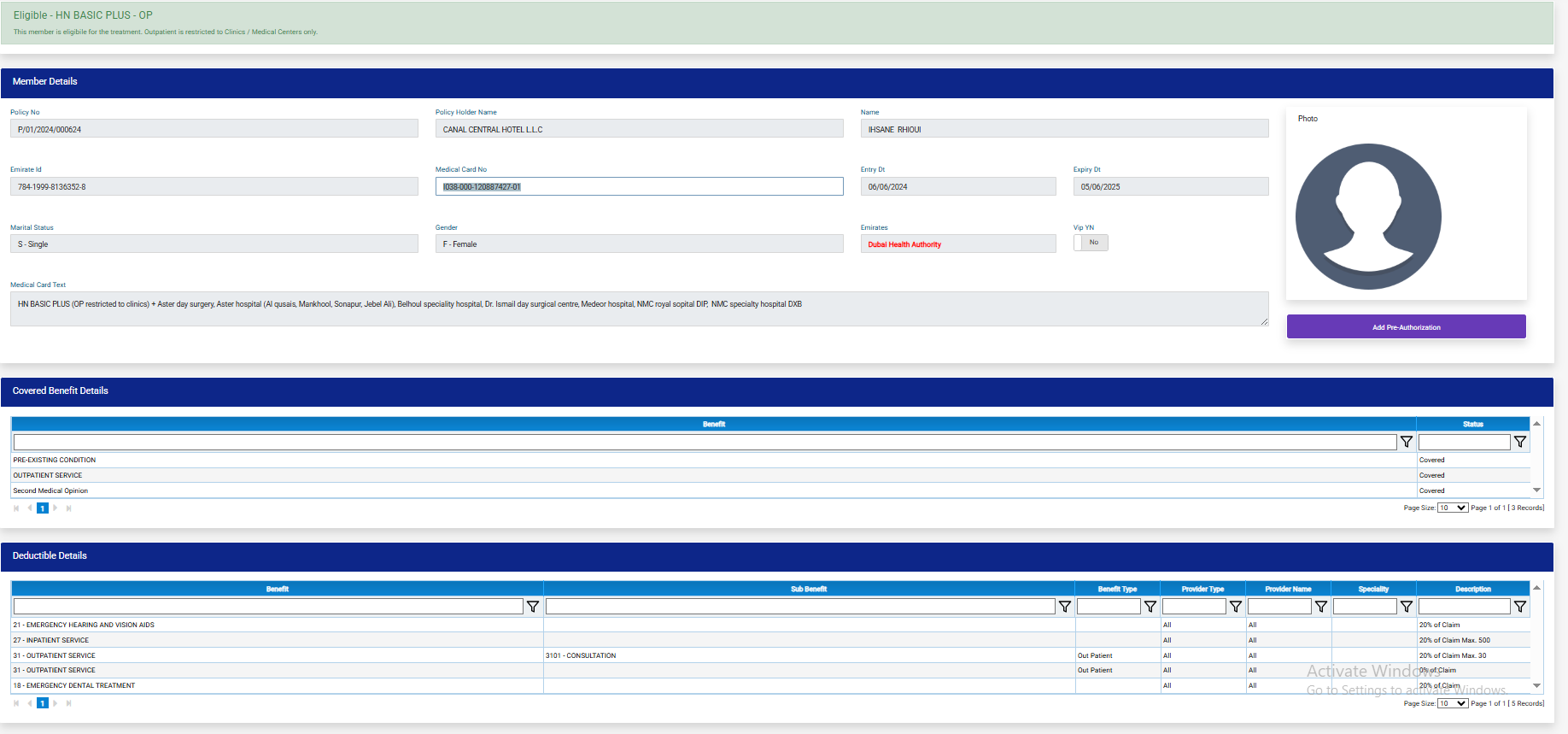Select page 1 in Covered Benefit pager
The width and height of the screenshot is (1568, 734).
(43, 508)
